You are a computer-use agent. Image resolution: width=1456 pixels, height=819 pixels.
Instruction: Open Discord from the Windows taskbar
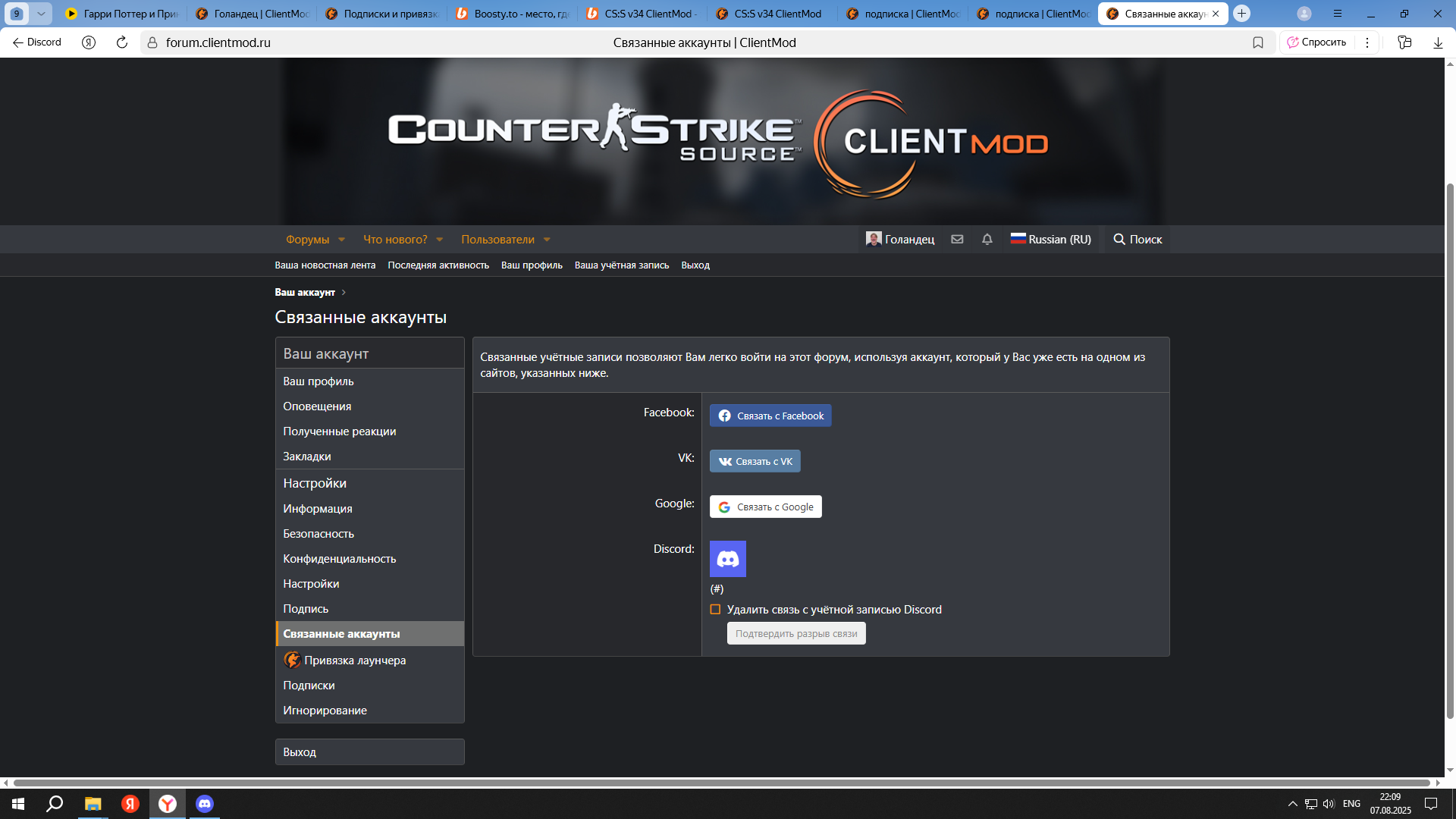[204, 804]
